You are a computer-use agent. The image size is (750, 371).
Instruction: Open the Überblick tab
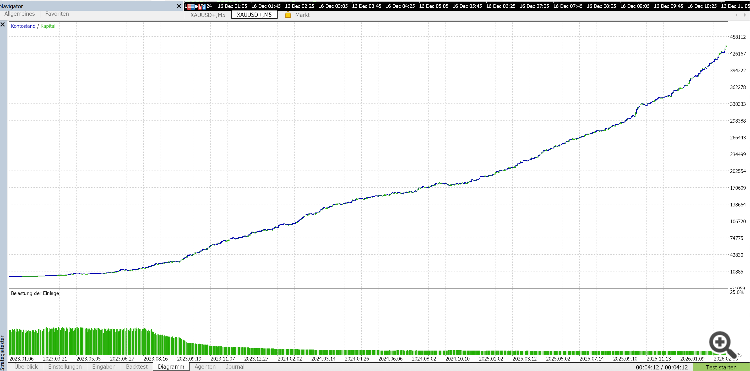coord(27,367)
